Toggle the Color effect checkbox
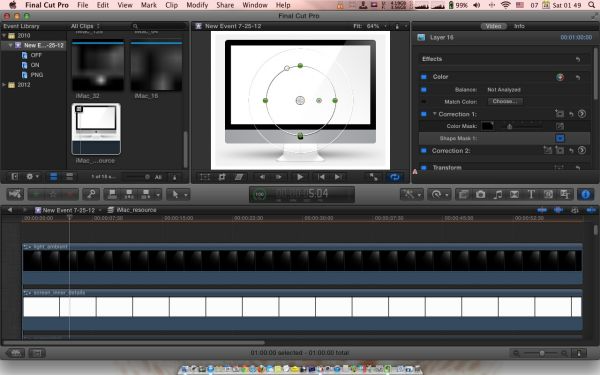Image resolution: width=600 pixels, height=375 pixels. (424, 77)
